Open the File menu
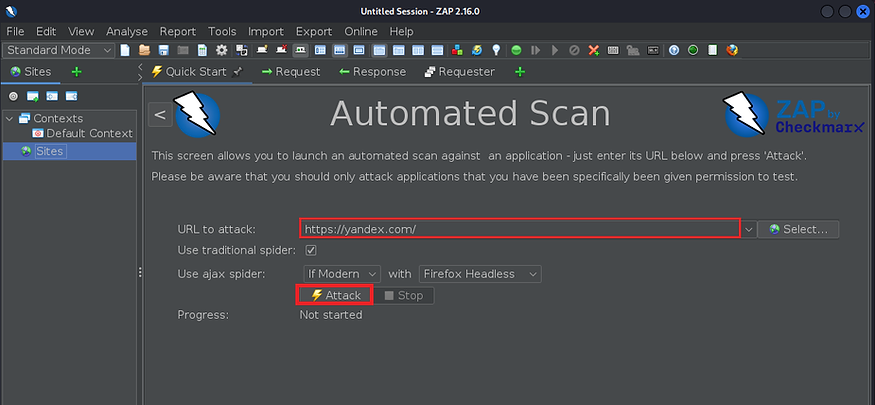Screen dimensions: 875x405 tap(15, 31)
